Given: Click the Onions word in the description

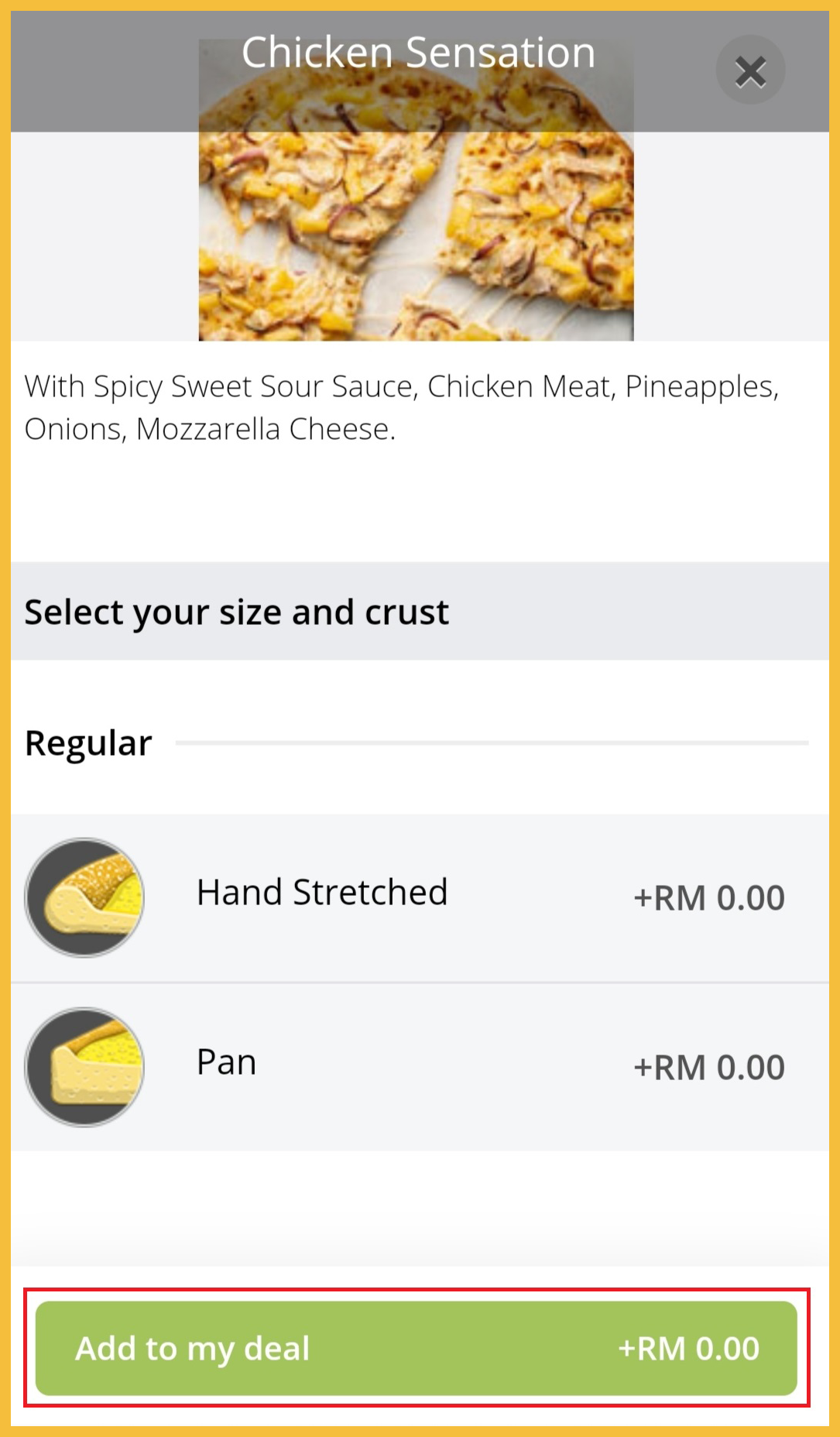Looking at the screenshot, I should coord(74,429).
